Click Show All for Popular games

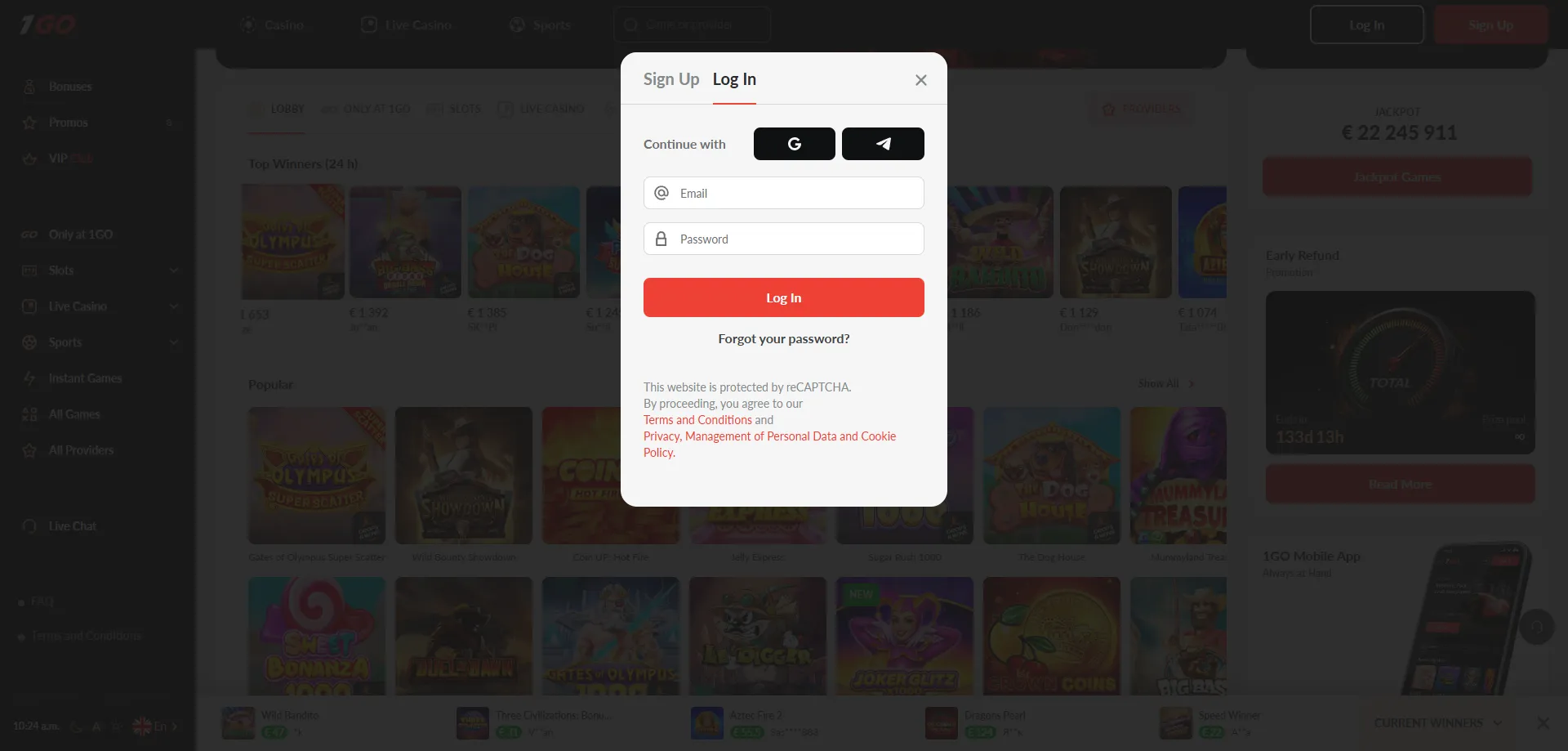tap(1166, 384)
